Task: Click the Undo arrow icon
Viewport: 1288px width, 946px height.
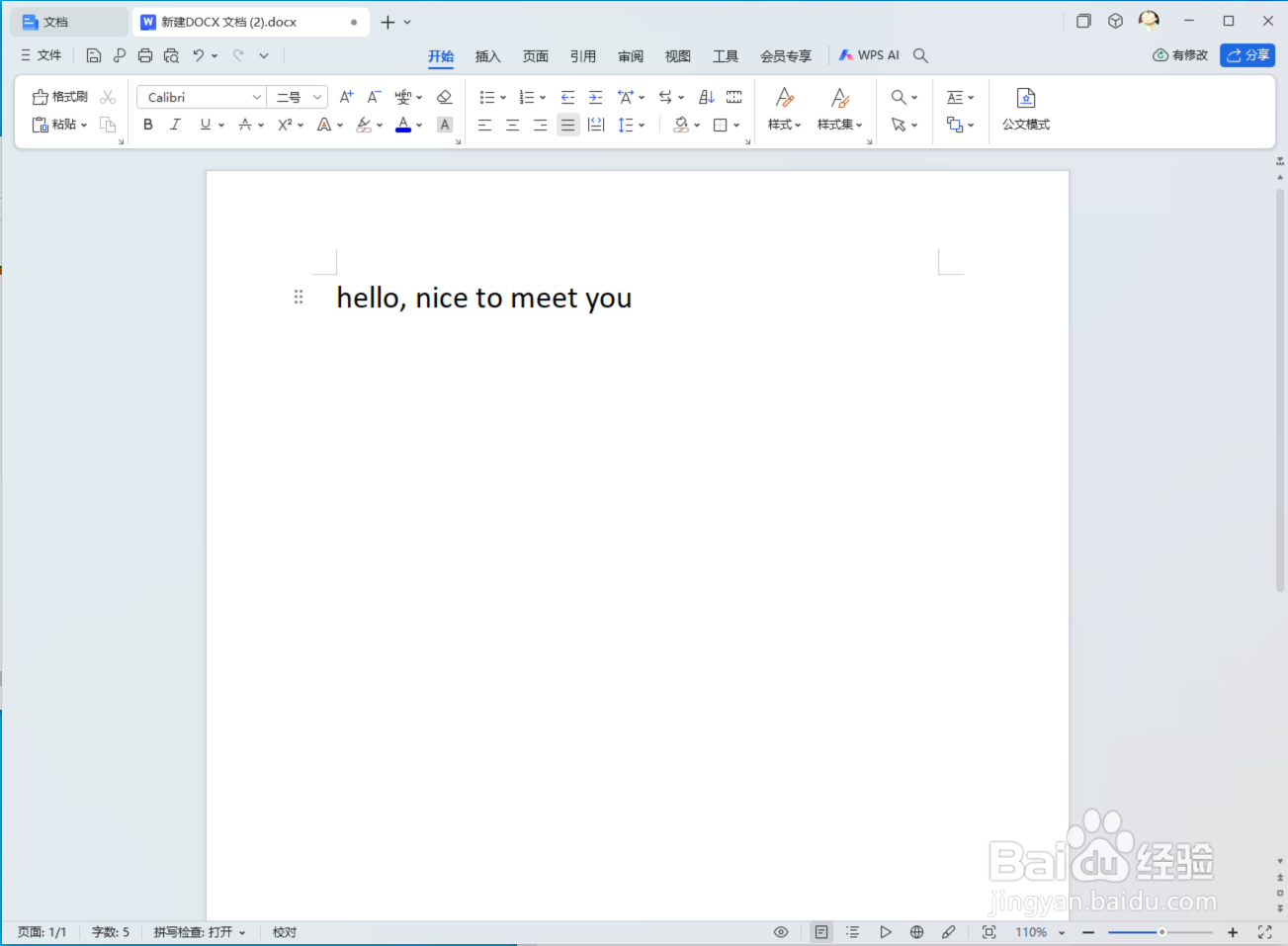Action: coord(199,56)
